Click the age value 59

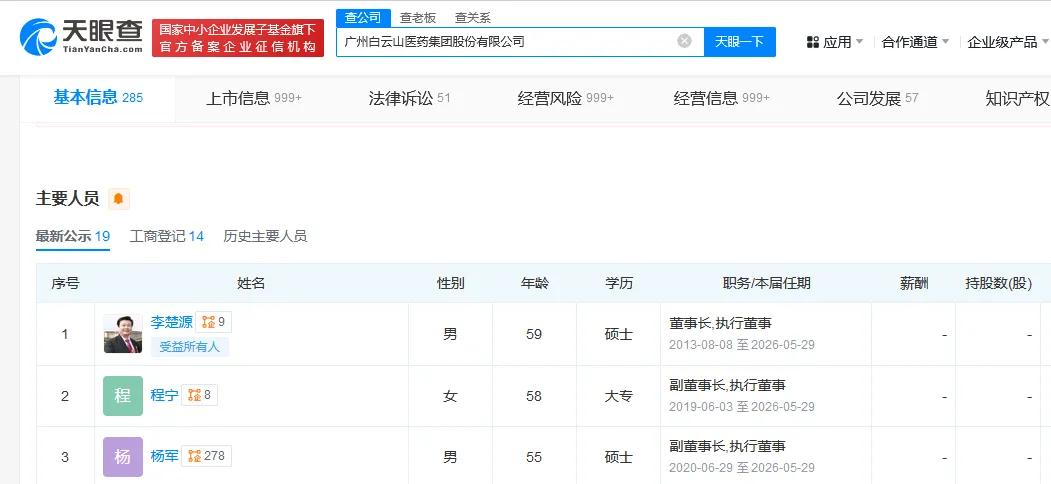[x=534, y=334]
